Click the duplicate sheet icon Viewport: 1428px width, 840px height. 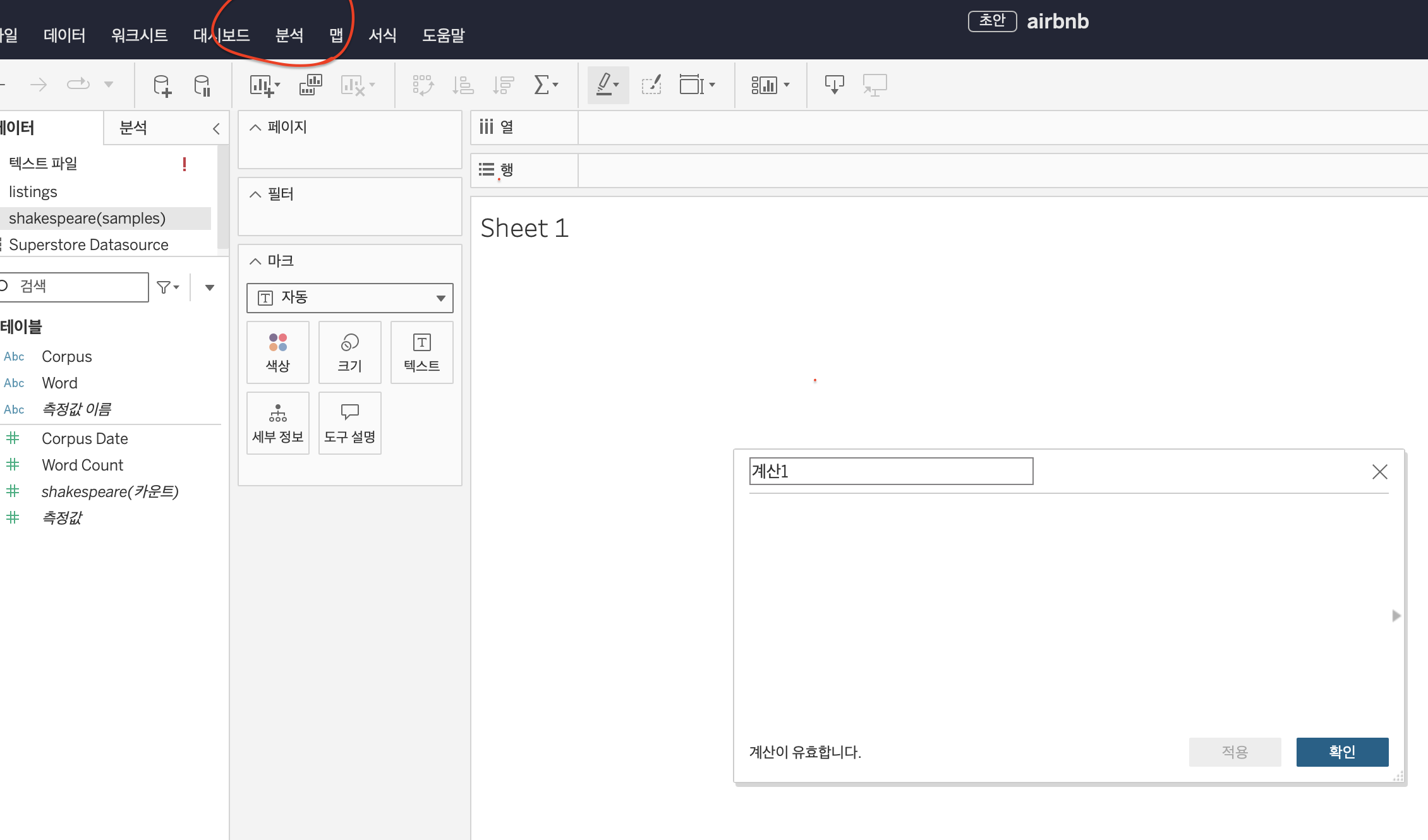point(310,85)
